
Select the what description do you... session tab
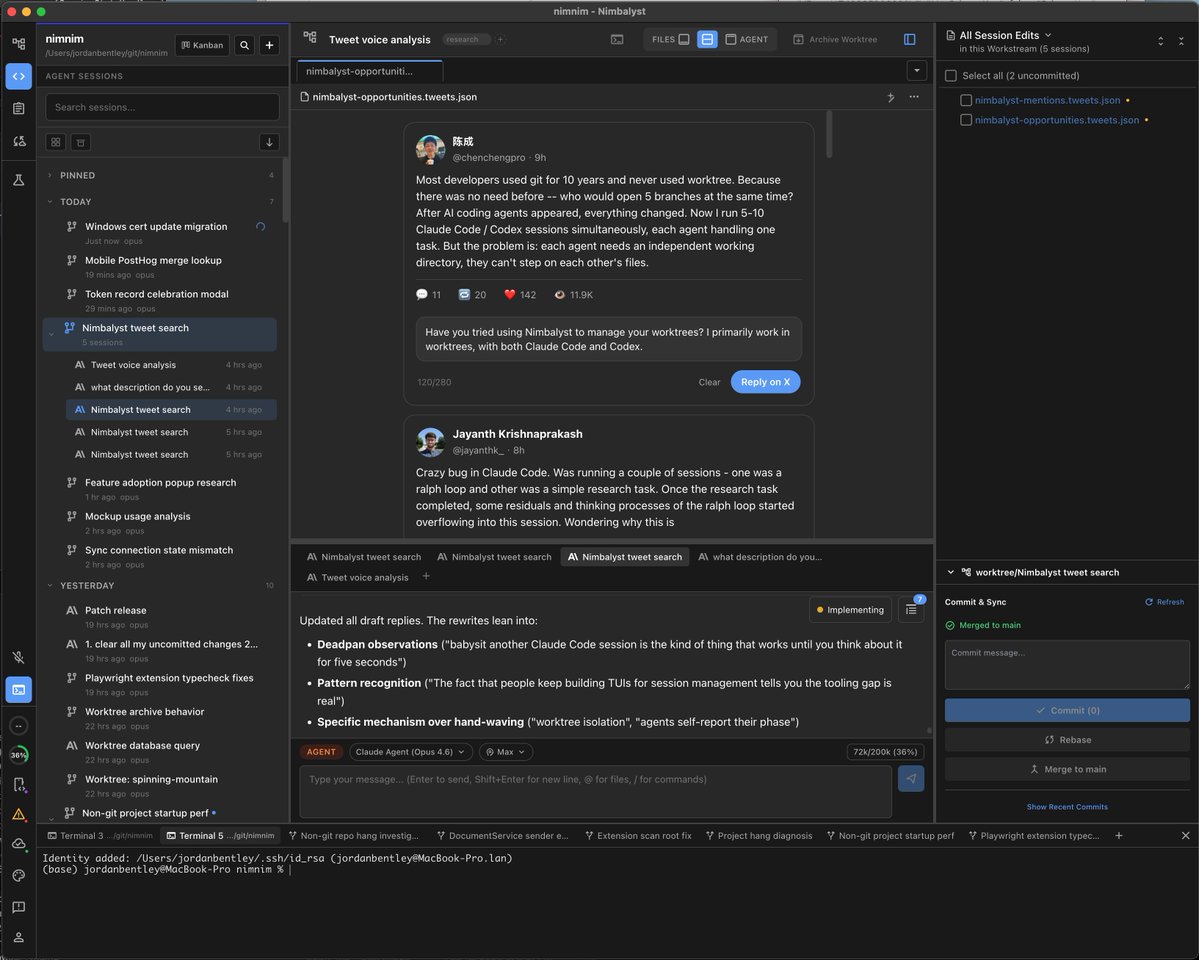tap(760, 557)
